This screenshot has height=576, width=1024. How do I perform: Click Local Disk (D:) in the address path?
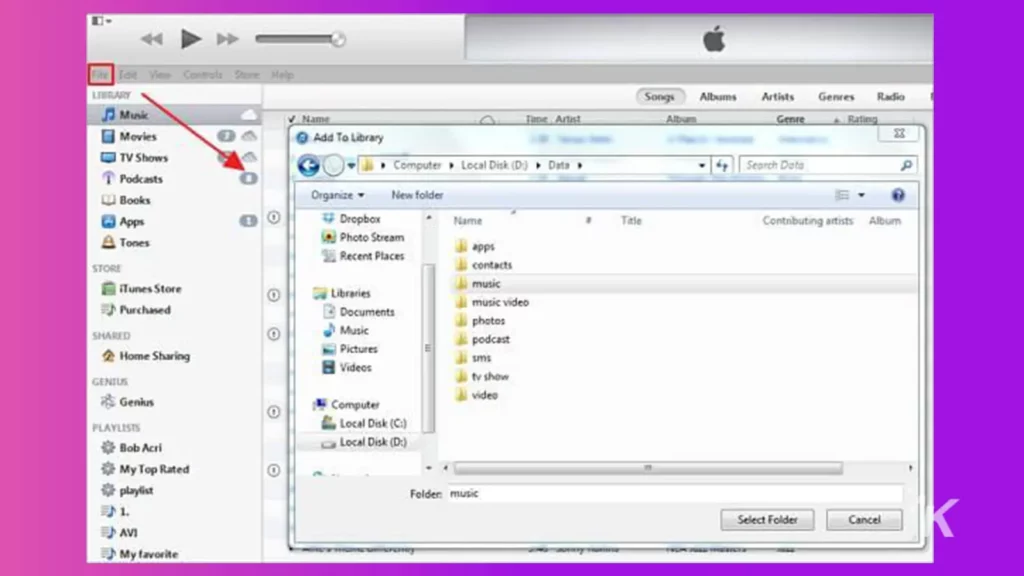494,165
